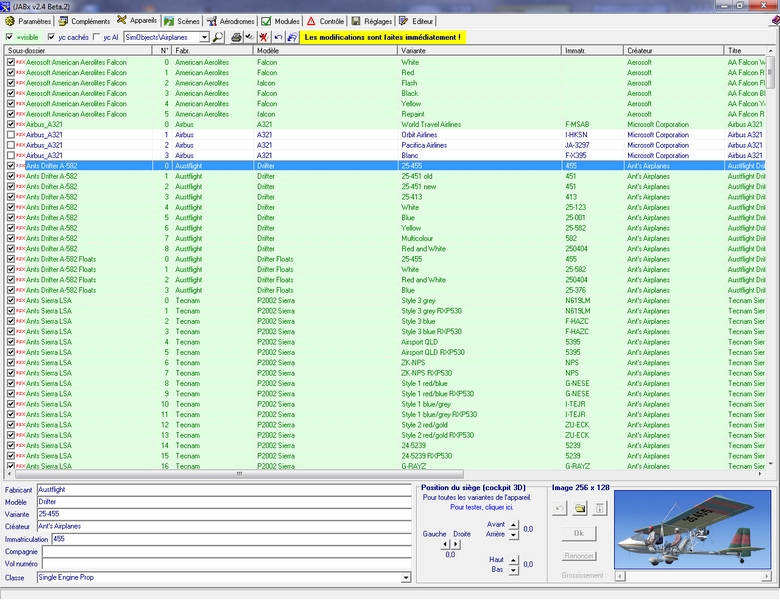Click the red X delete icon

(263, 37)
